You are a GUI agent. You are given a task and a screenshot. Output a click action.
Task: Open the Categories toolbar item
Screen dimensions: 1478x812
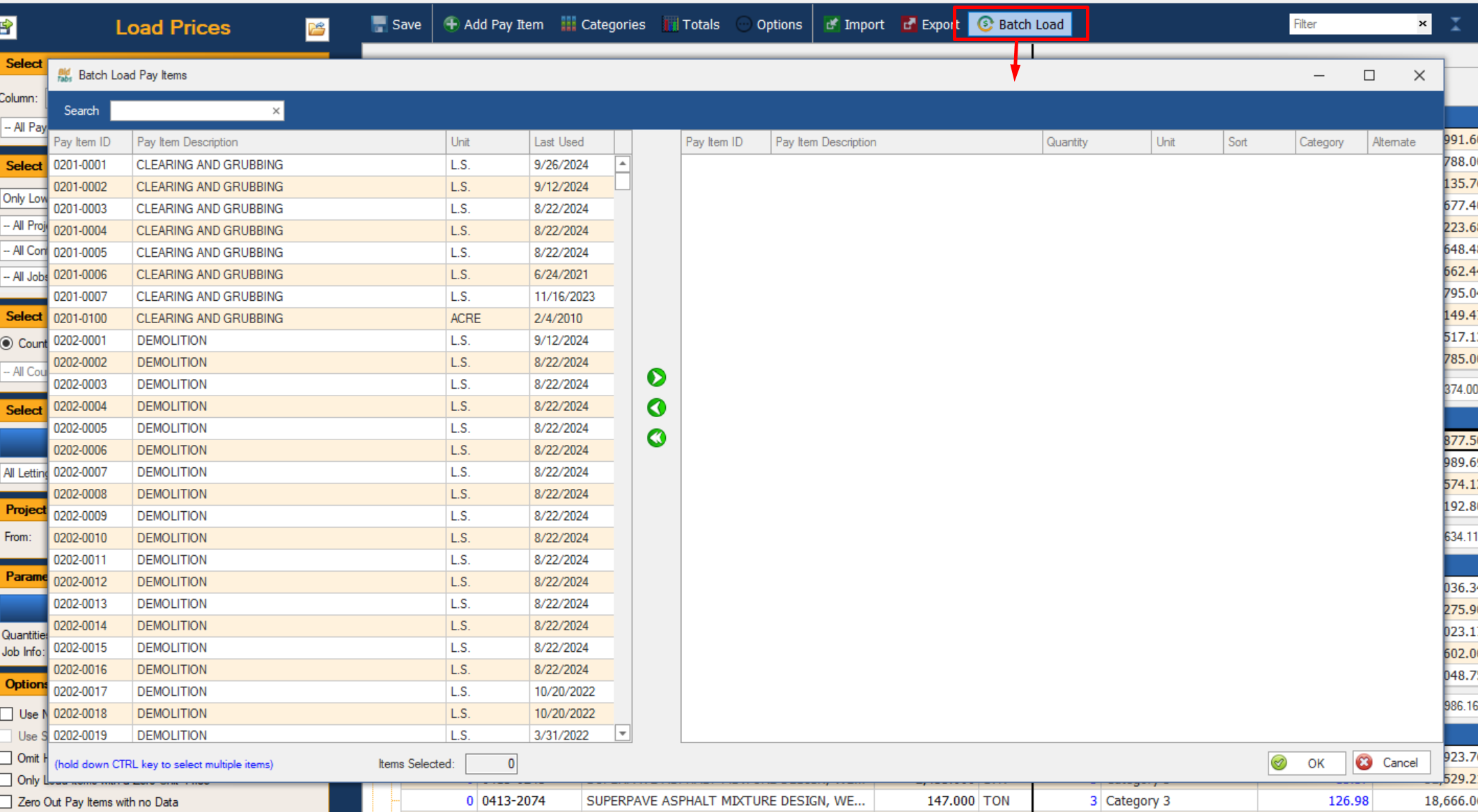603,24
